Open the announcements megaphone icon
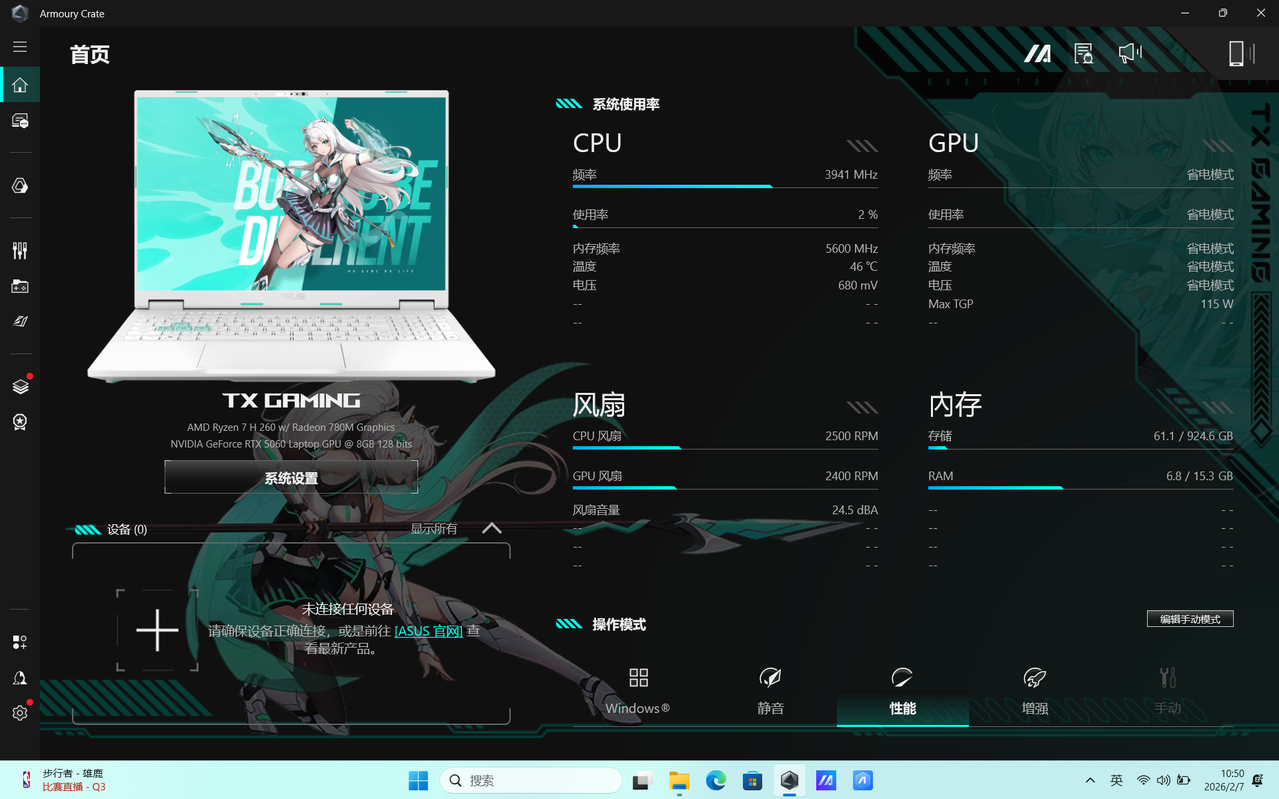 1130,53
